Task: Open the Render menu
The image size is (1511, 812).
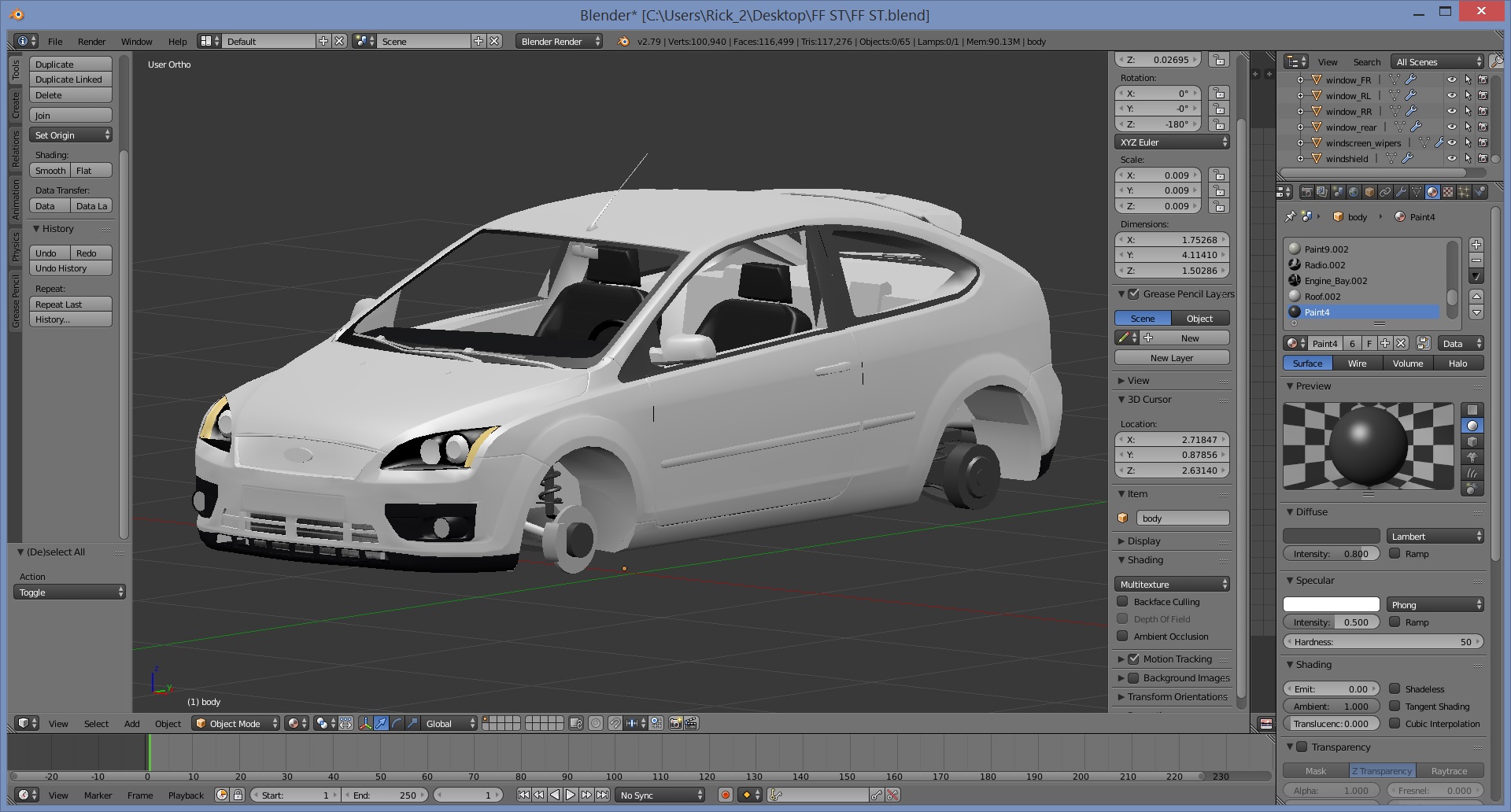Action: pos(91,42)
